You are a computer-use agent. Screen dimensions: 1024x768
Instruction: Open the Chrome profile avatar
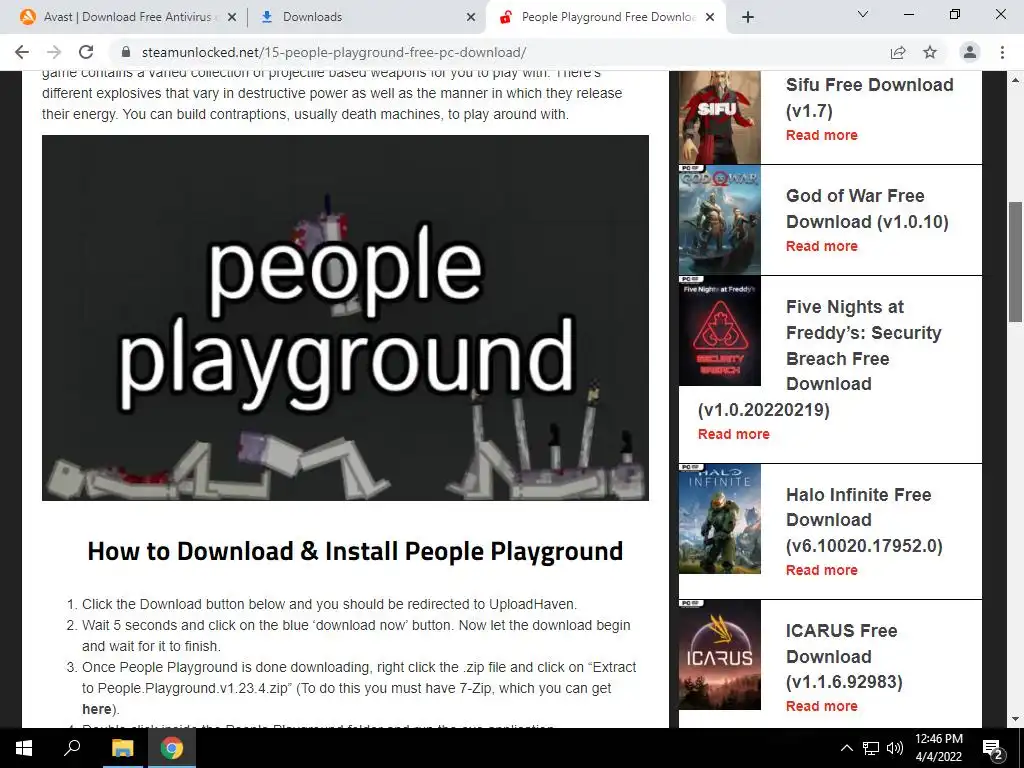click(970, 52)
